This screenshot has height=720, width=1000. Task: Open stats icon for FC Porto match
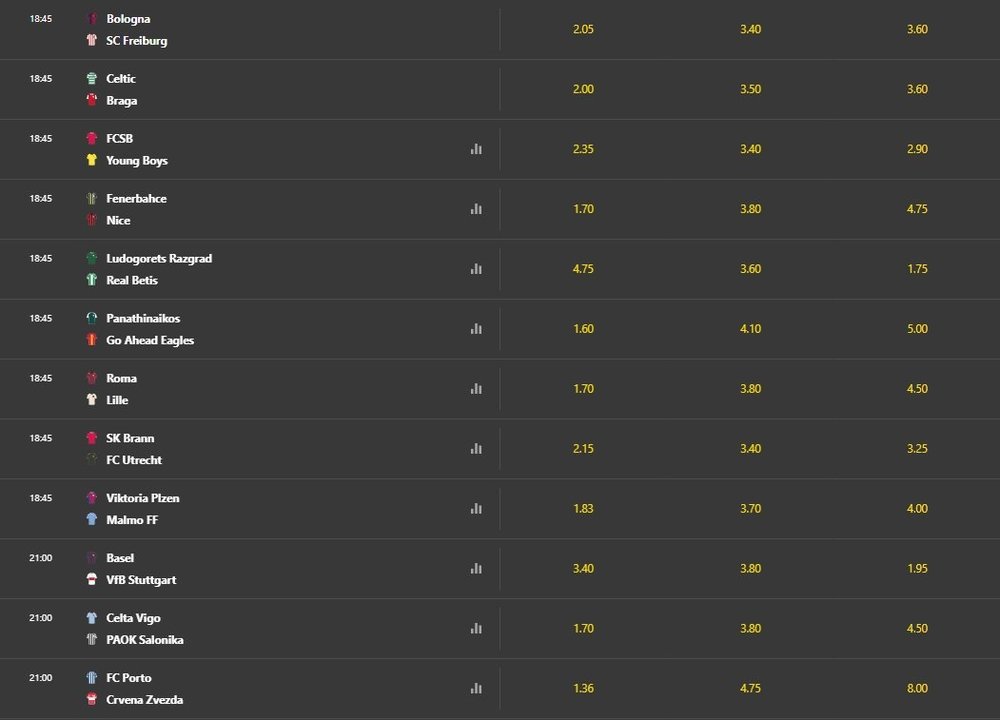(x=476, y=689)
